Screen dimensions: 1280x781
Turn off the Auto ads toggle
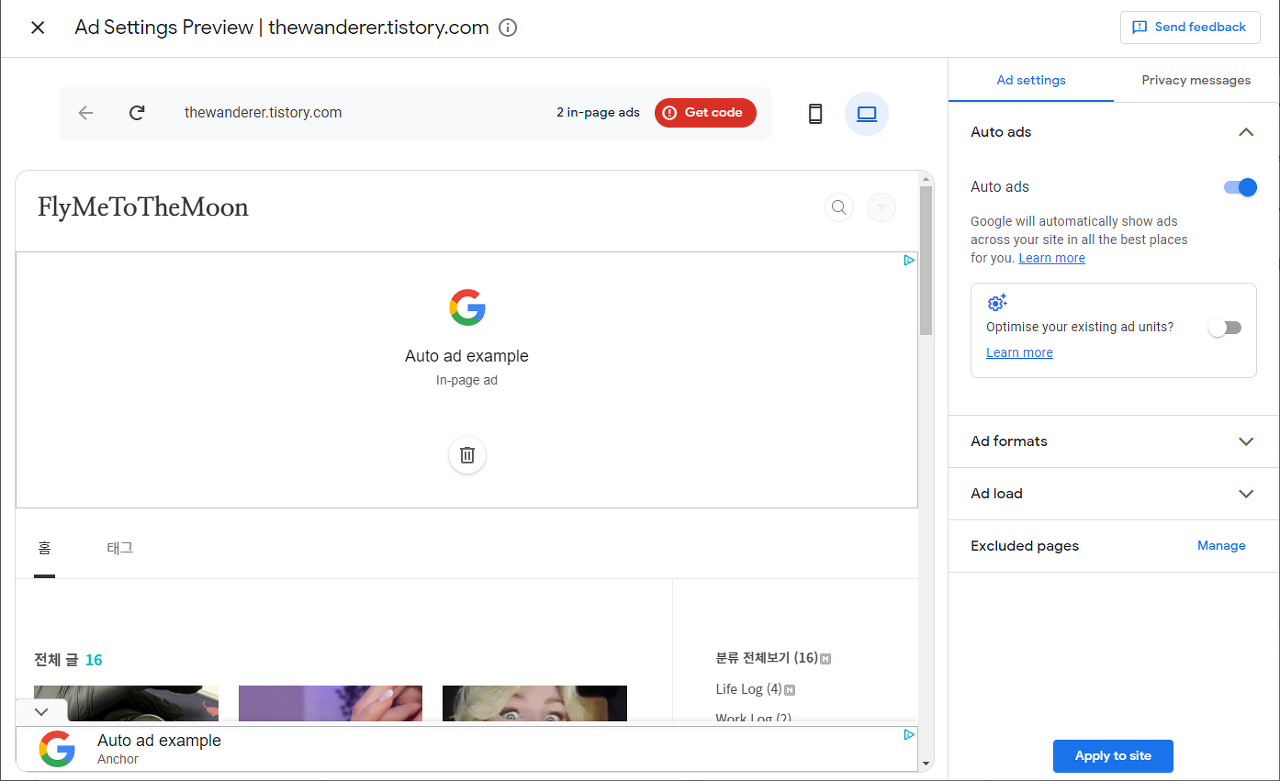pyautogui.click(x=1240, y=187)
